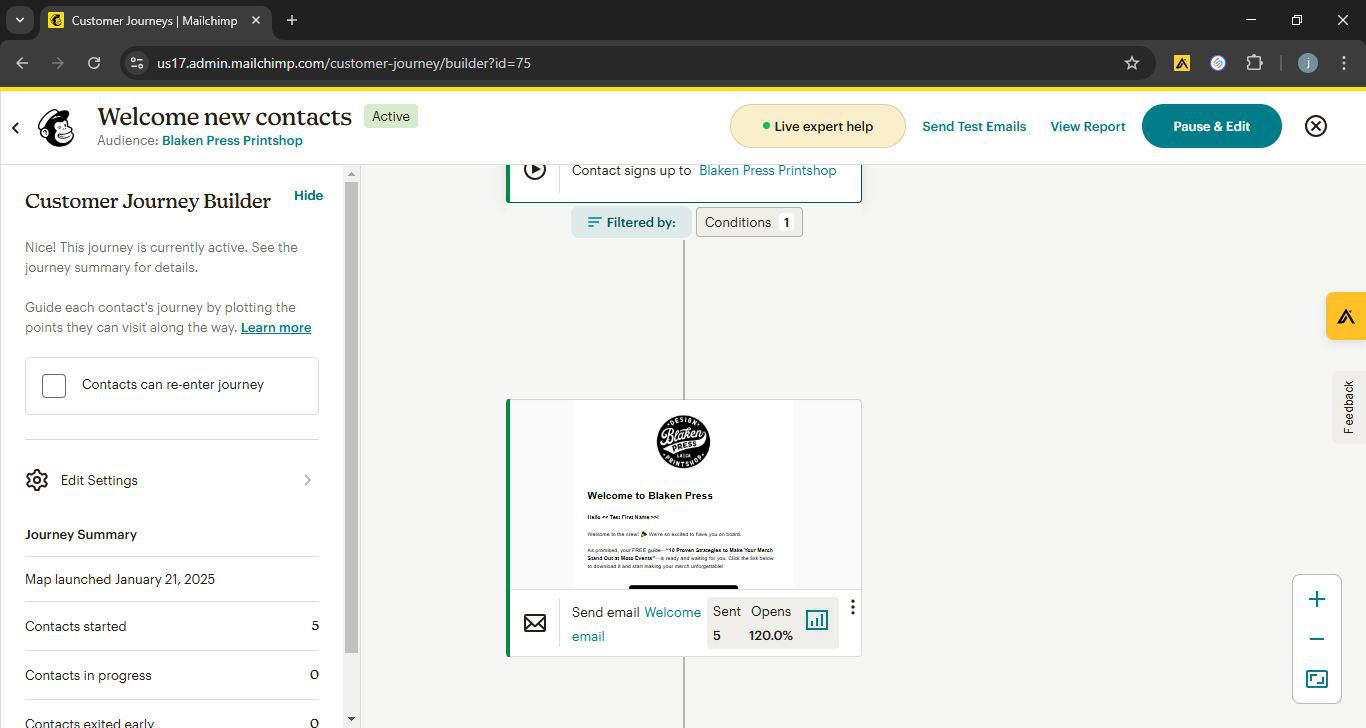Screen dimensions: 1366x728
Task: Hide the Customer Journey Builder panel
Action: pos(308,195)
